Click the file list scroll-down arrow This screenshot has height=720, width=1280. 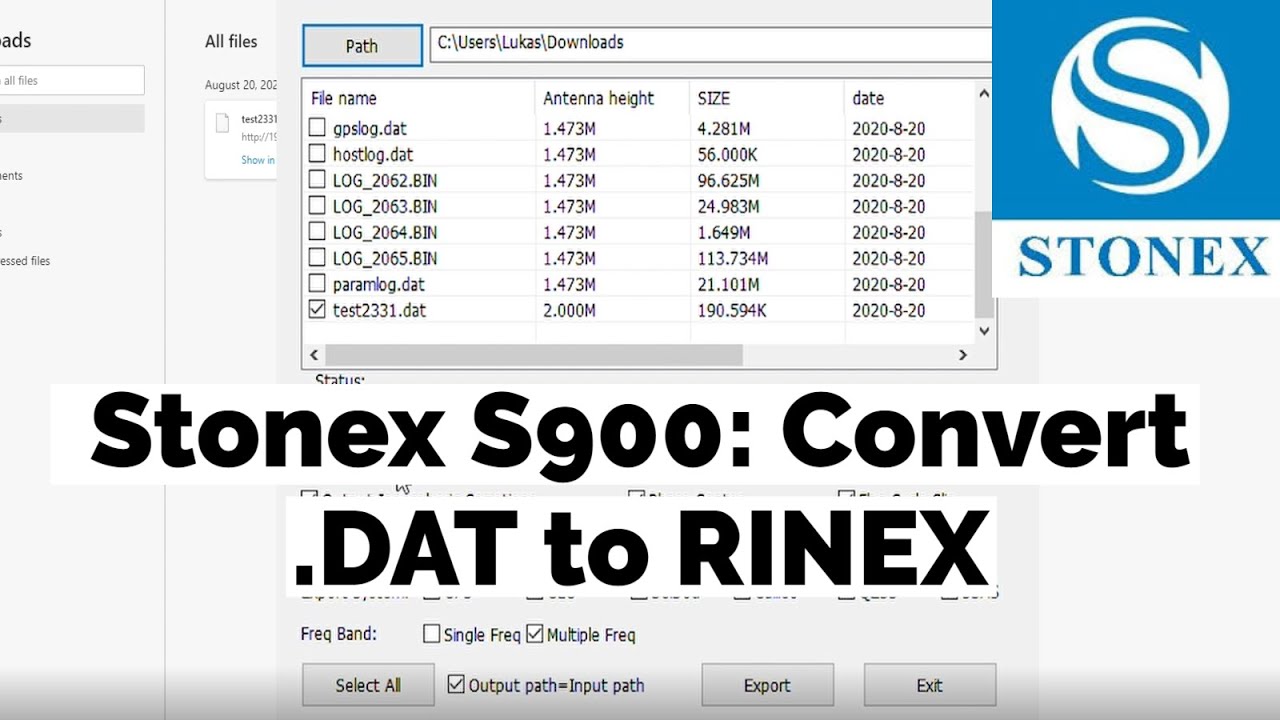click(984, 331)
